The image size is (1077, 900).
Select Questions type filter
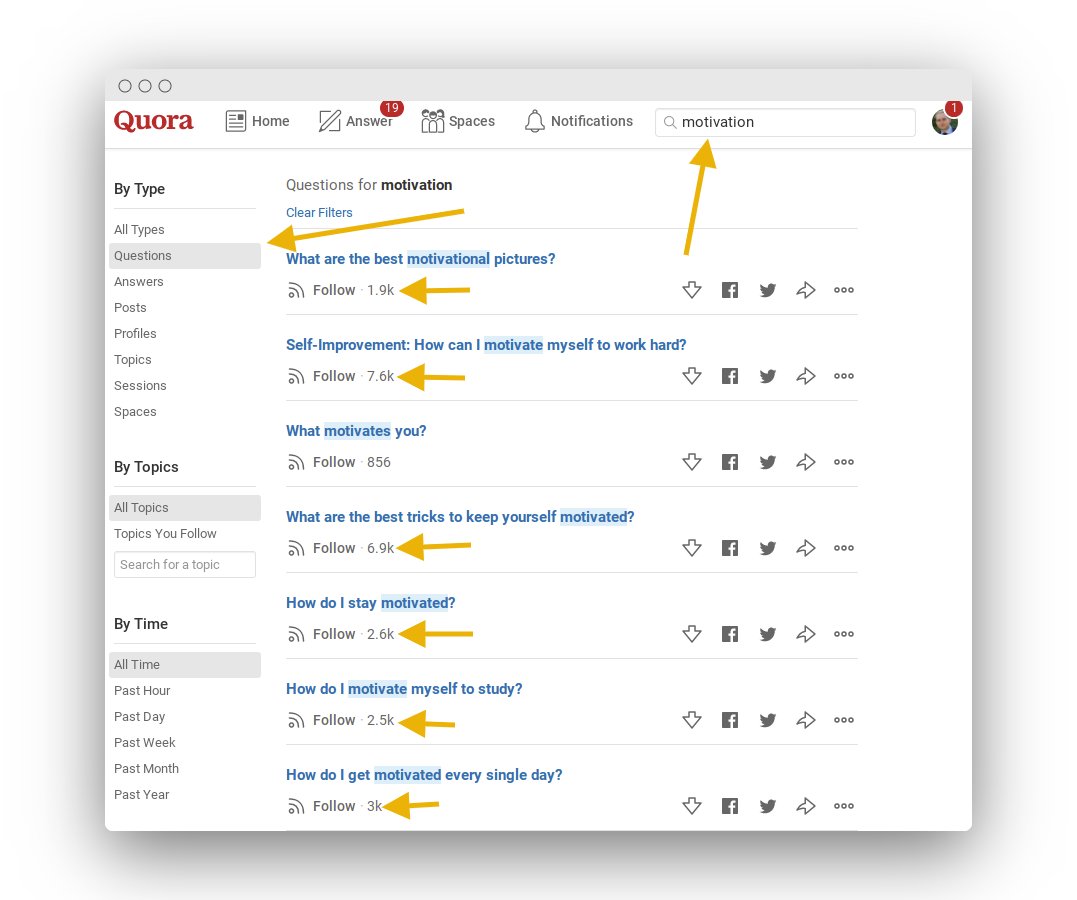pyautogui.click(x=185, y=256)
